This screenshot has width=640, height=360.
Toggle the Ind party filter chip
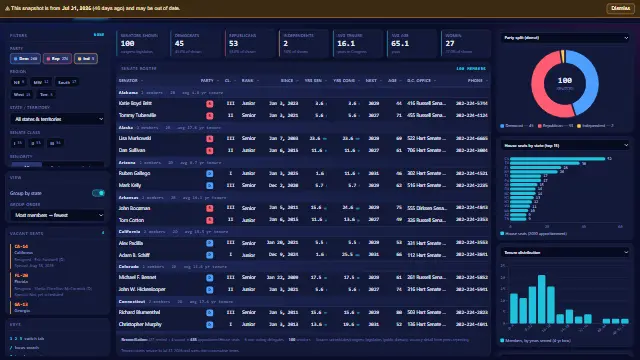(x=86, y=59)
